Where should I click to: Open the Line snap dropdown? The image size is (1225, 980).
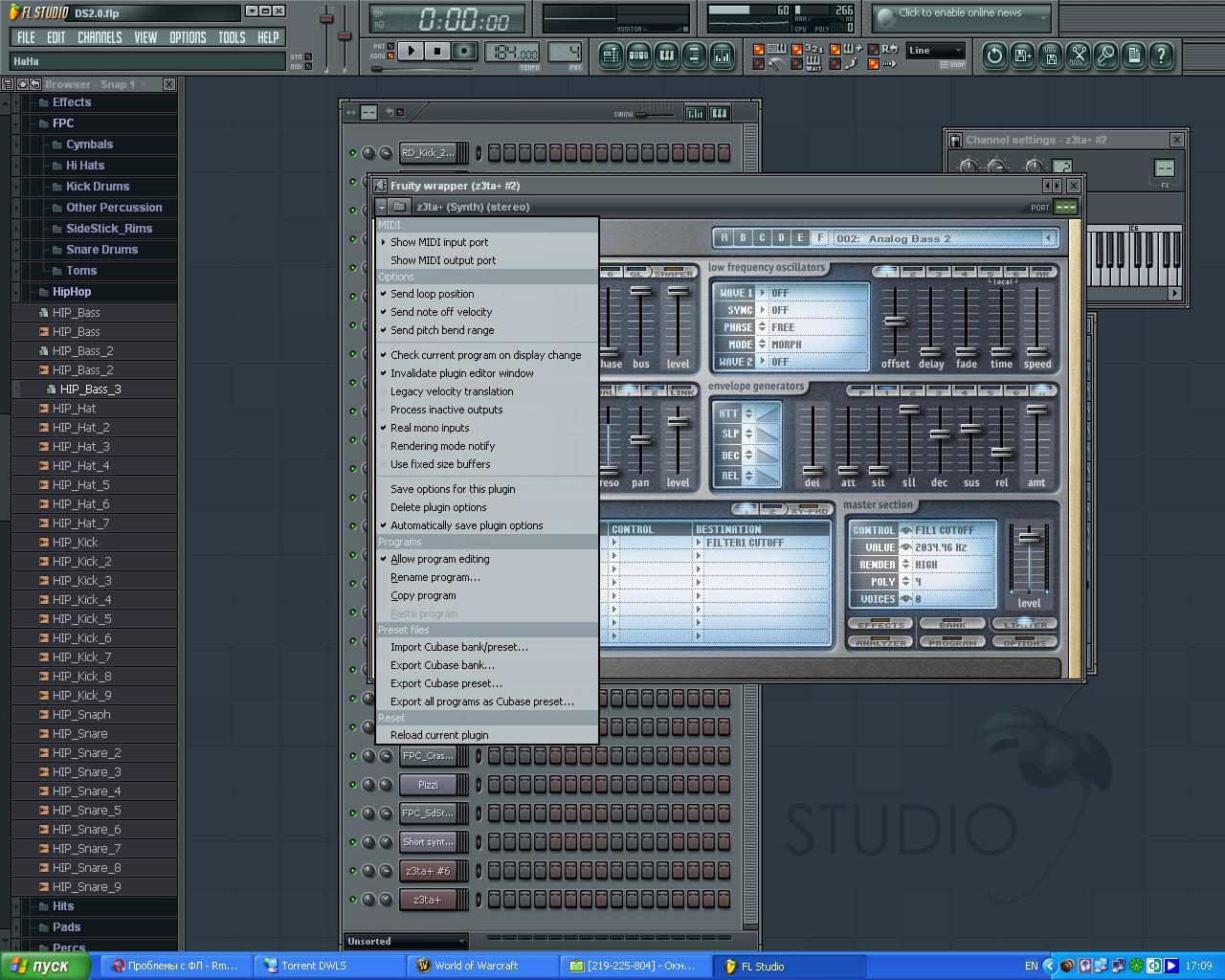pos(936,51)
